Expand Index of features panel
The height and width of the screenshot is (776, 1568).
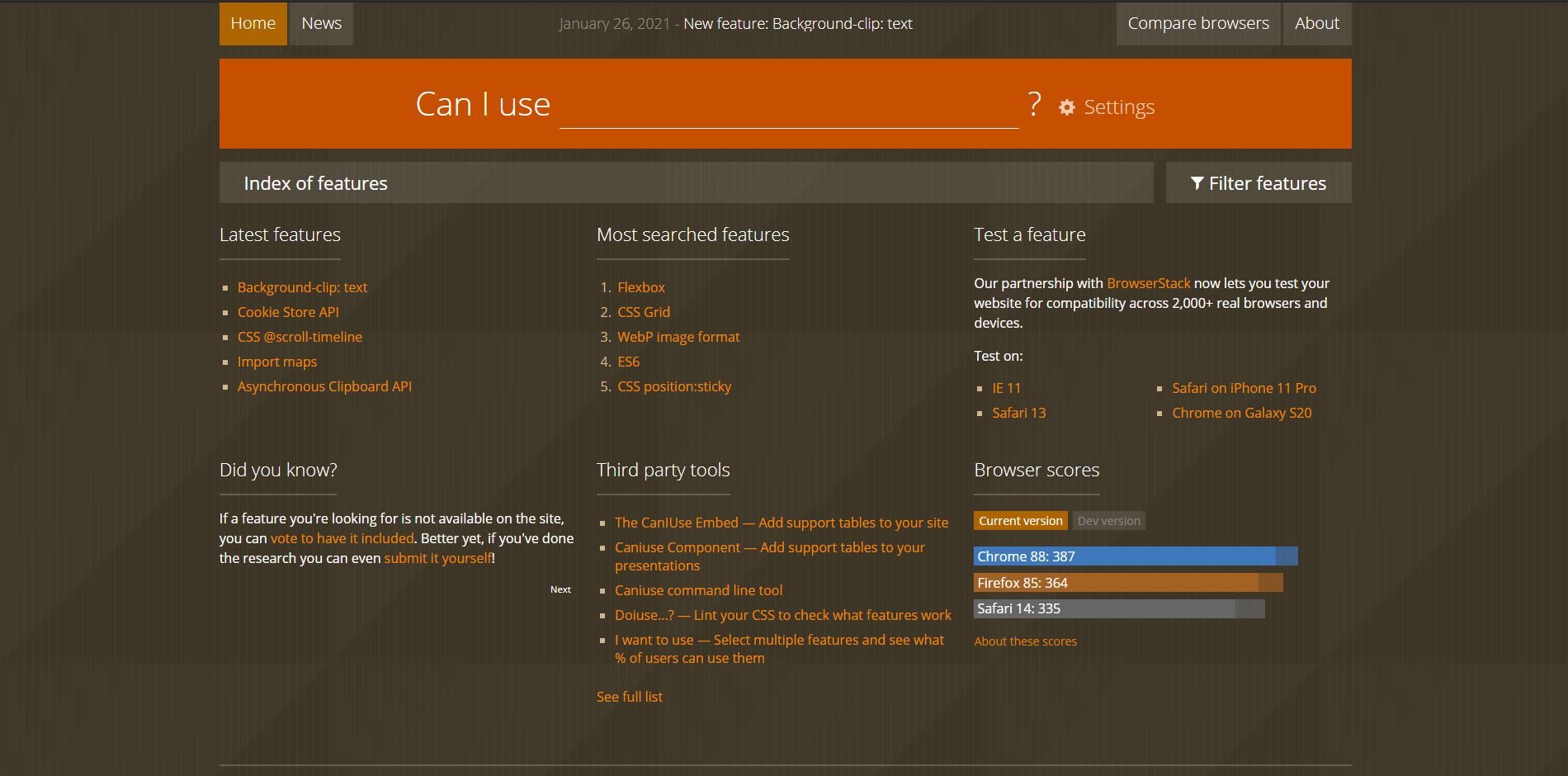click(x=687, y=182)
